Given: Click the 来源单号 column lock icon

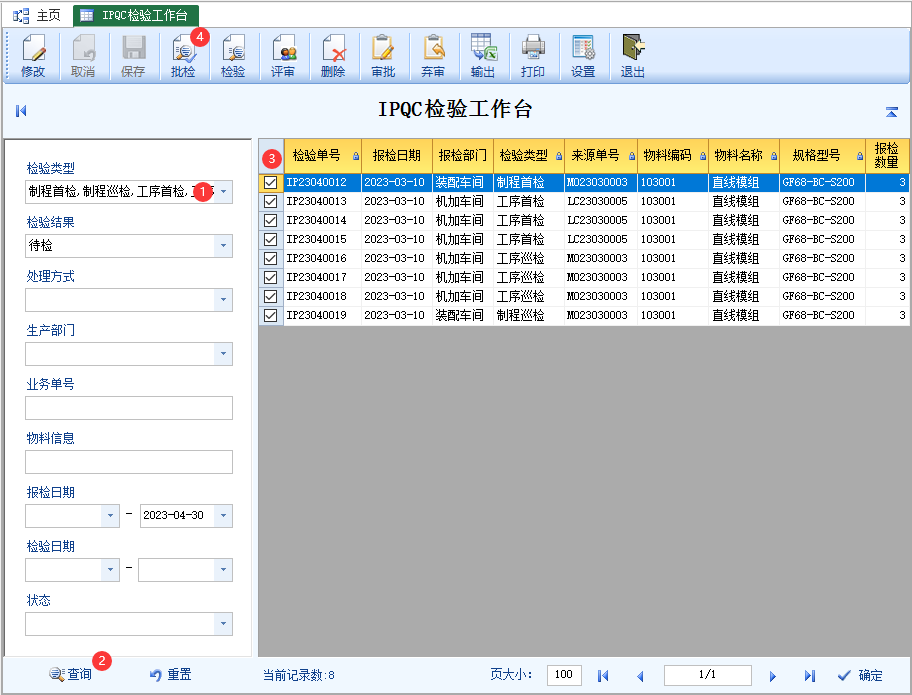Looking at the screenshot, I should coord(632,156).
